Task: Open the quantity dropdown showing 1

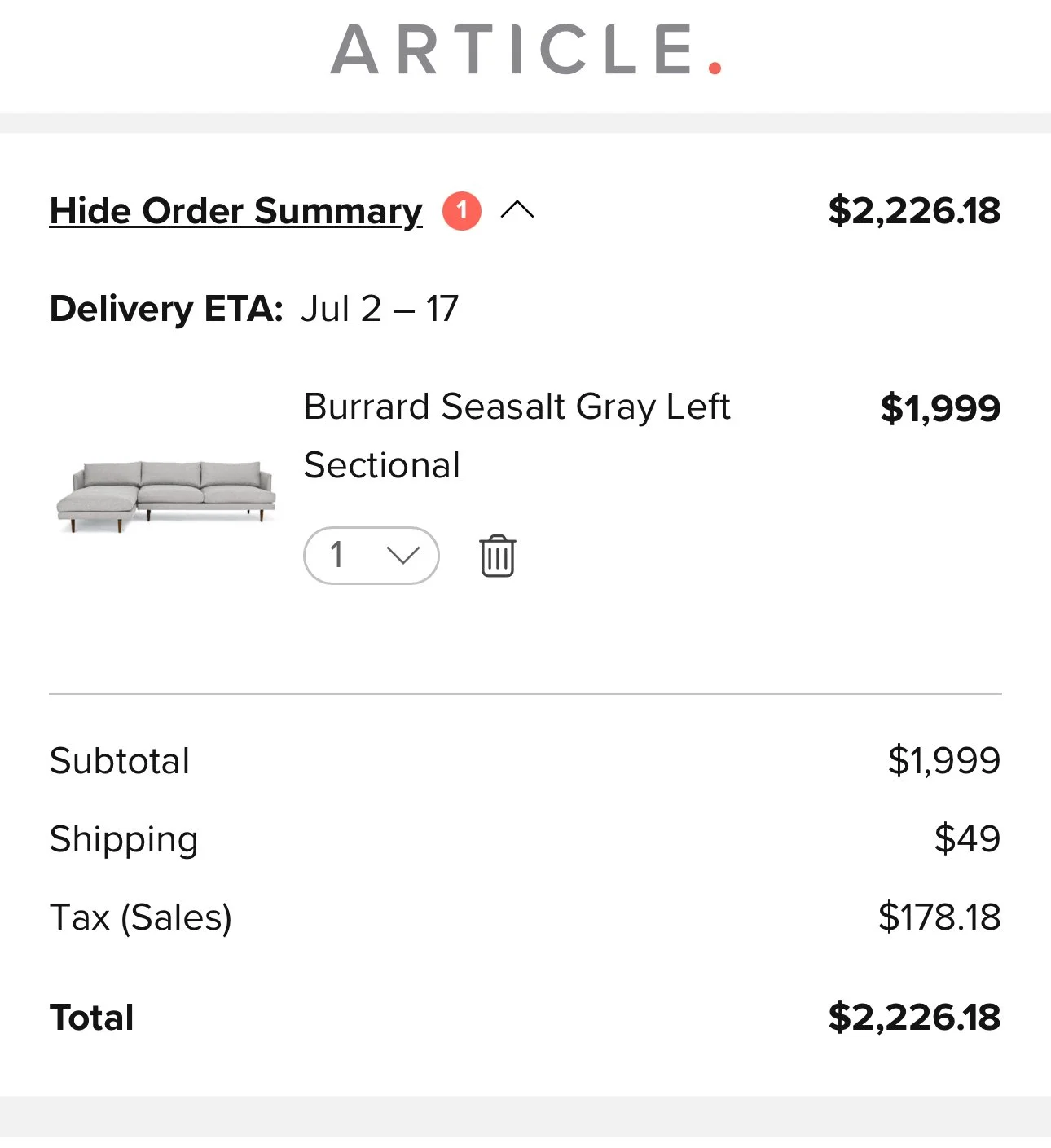Action: 372,556
